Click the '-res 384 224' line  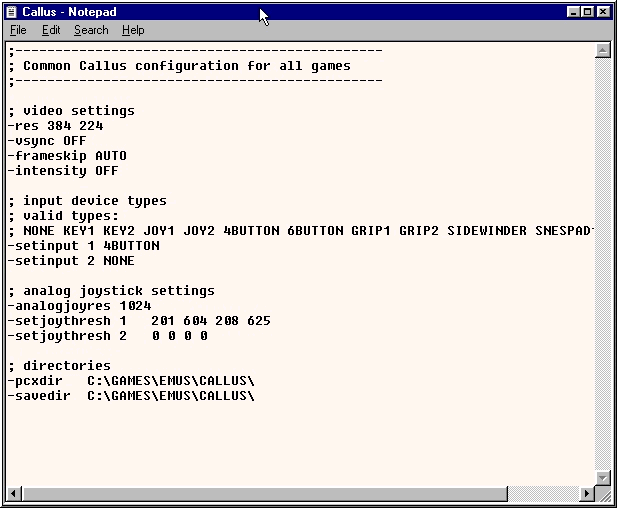[x=55, y=126]
